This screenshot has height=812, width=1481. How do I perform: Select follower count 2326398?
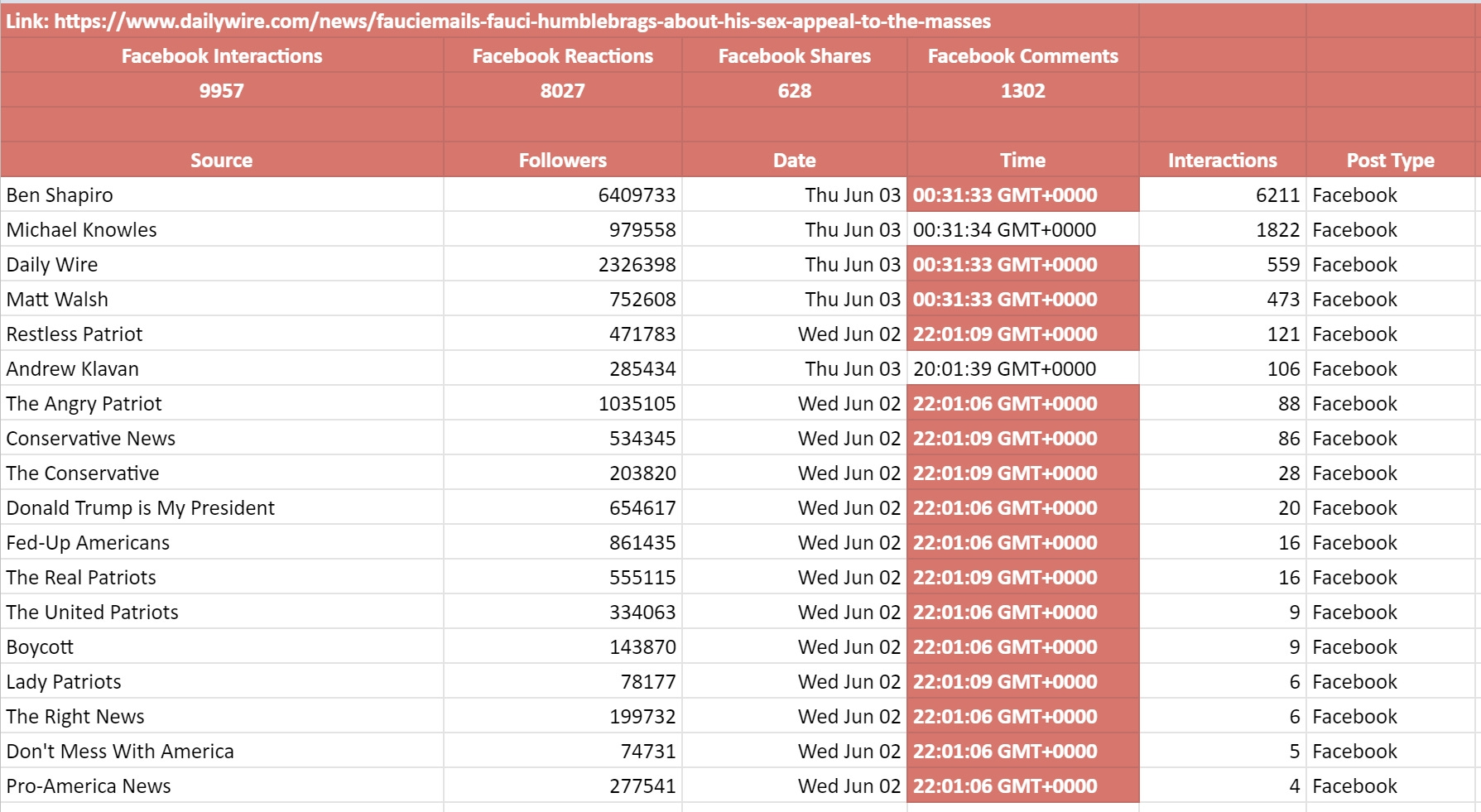pos(563,264)
